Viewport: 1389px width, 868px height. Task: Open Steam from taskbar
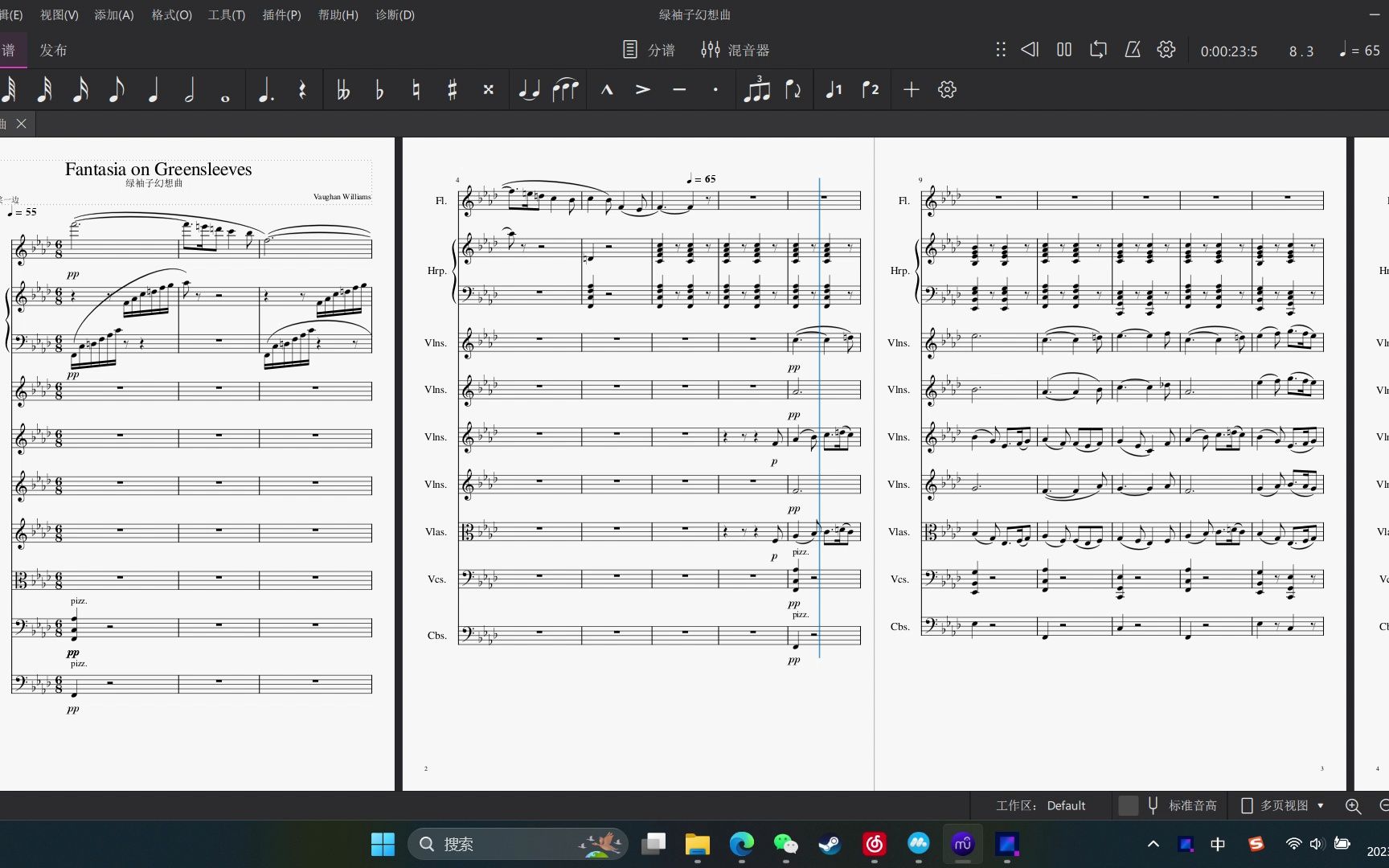(x=830, y=844)
